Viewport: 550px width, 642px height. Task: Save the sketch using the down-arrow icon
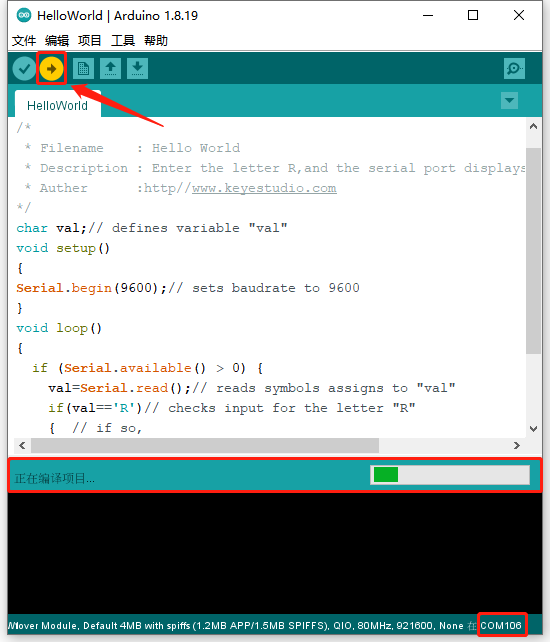138,68
